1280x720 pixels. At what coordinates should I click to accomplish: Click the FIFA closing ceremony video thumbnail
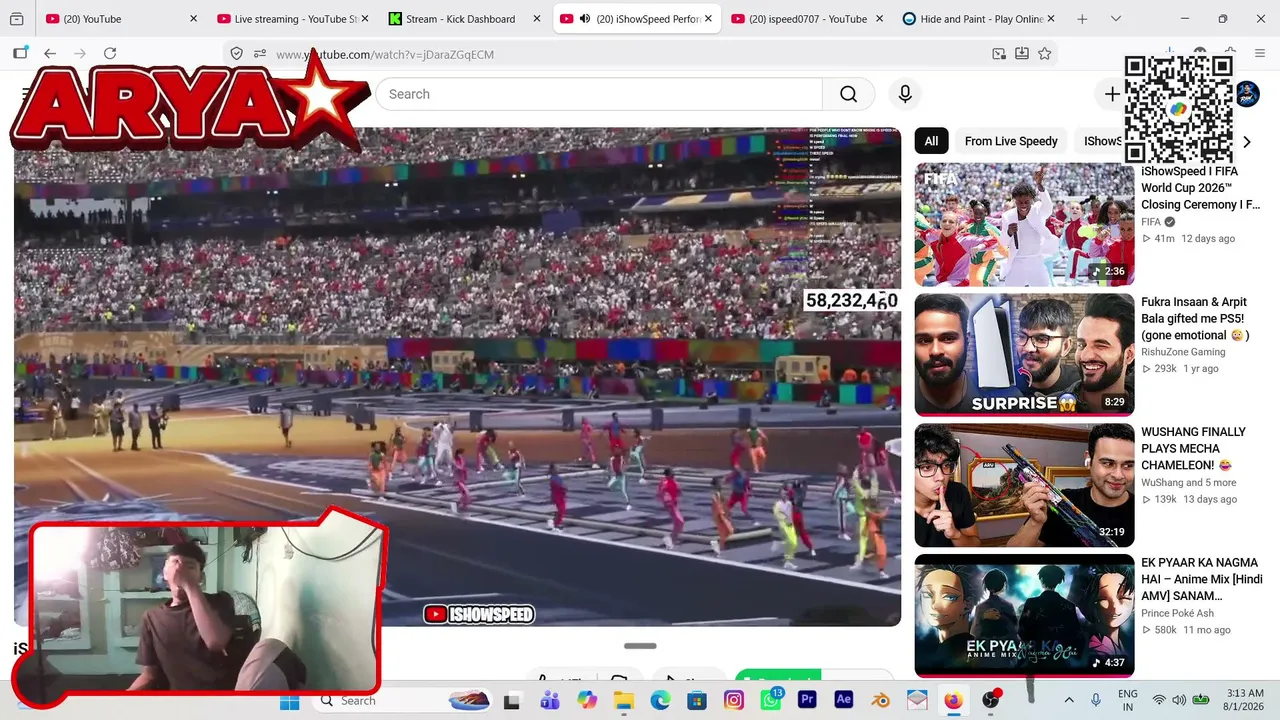[x=1024, y=224]
